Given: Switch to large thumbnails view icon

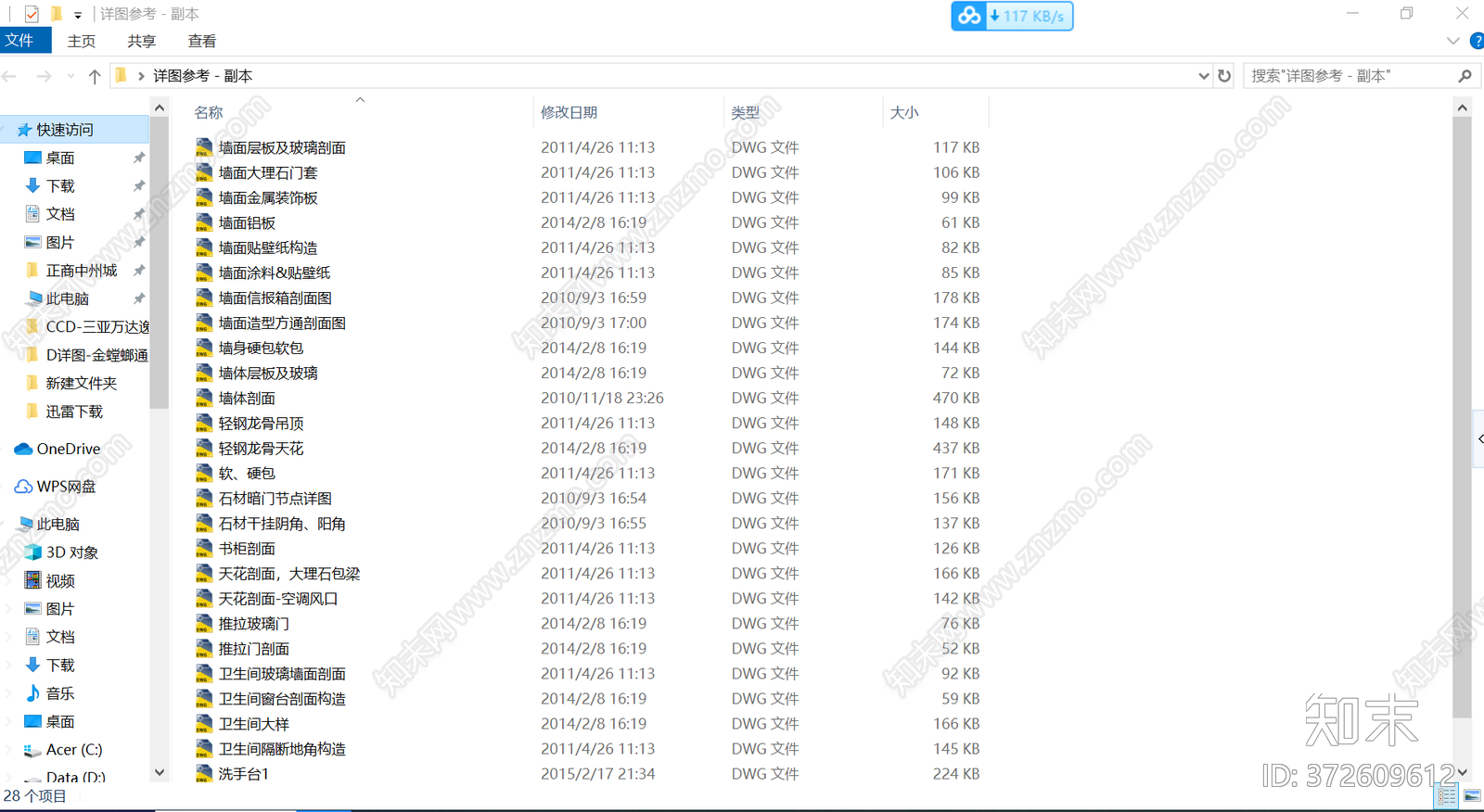Looking at the screenshot, I should pos(1472,795).
